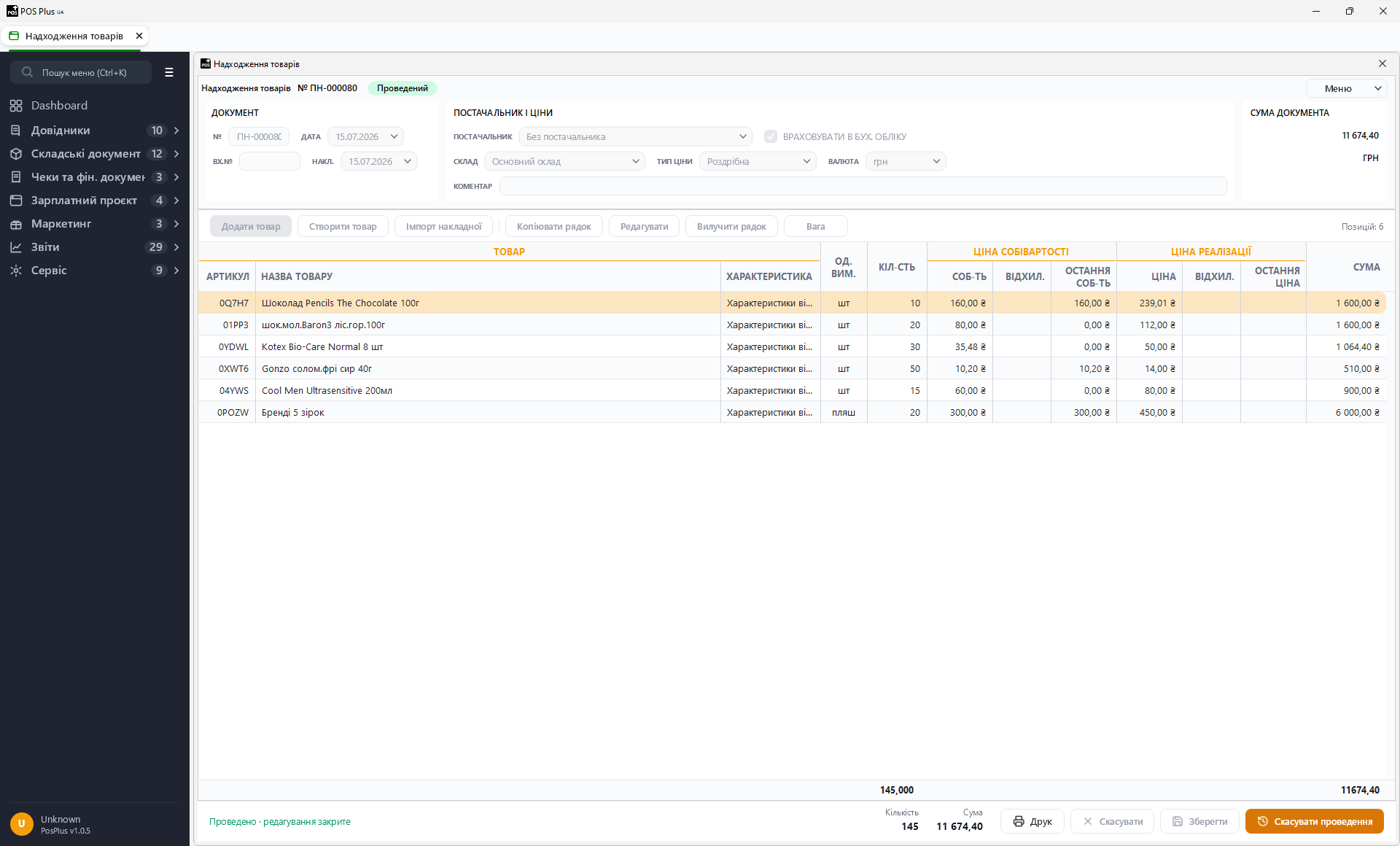
Task: Click the Складські документи box icon
Action: pyautogui.click(x=16, y=154)
